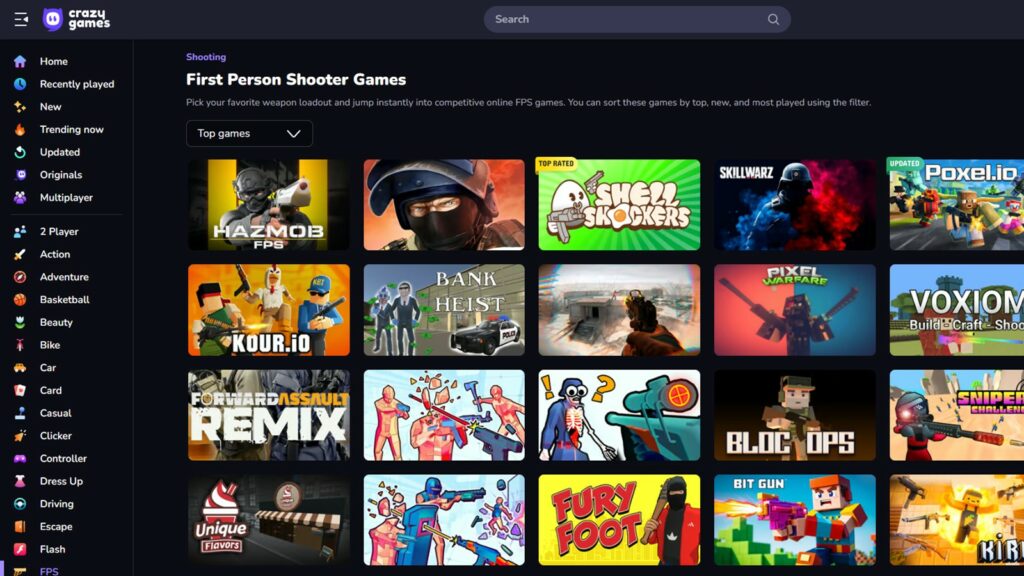Click the 2 Player icon

[x=20, y=232]
